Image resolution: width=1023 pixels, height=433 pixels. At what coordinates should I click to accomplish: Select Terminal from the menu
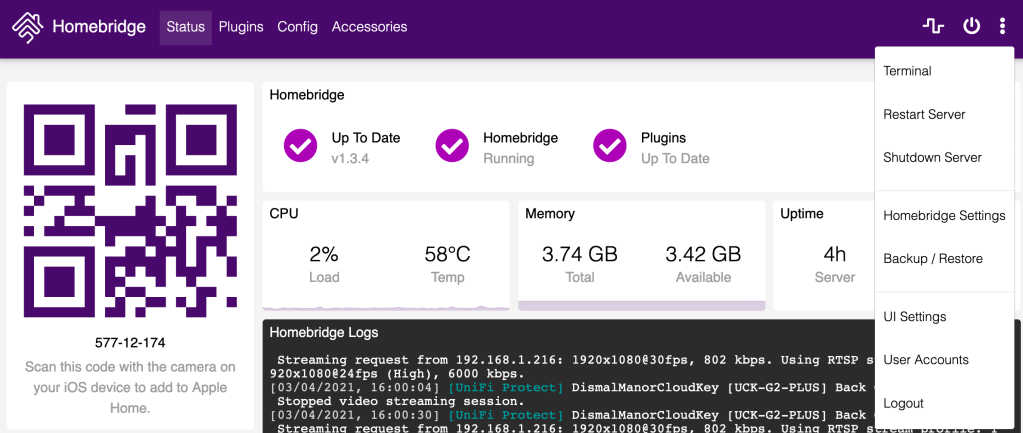point(907,71)
